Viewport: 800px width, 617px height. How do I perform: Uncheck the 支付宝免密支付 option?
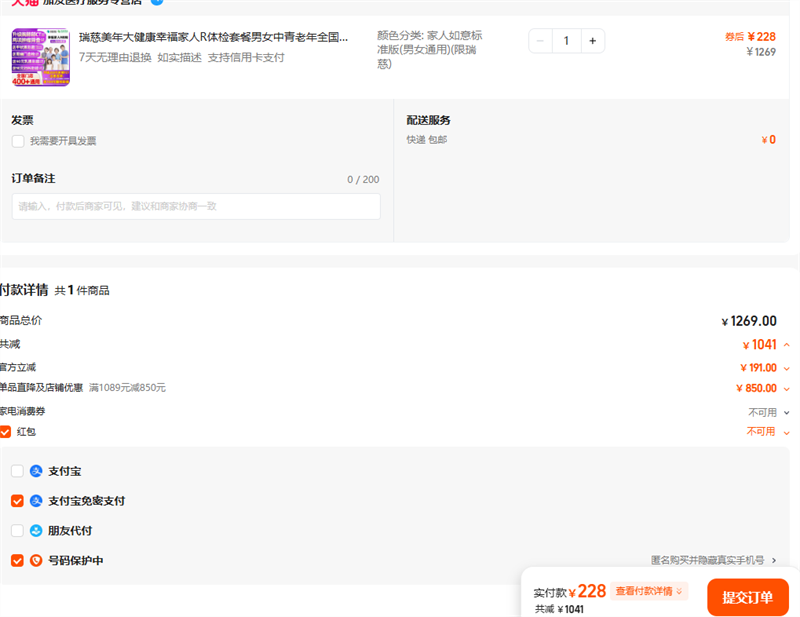[17, 501]
